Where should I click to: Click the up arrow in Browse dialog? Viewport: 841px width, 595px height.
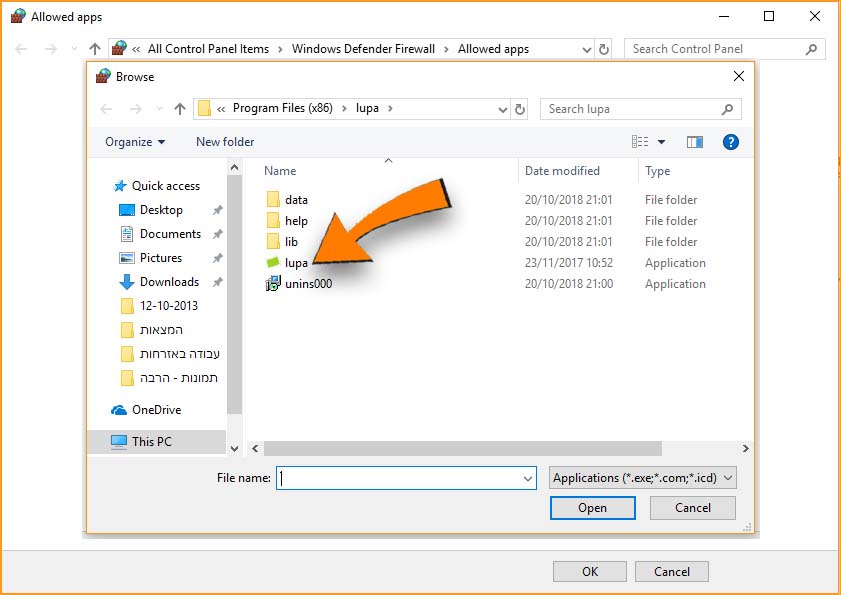pos(180,109)
